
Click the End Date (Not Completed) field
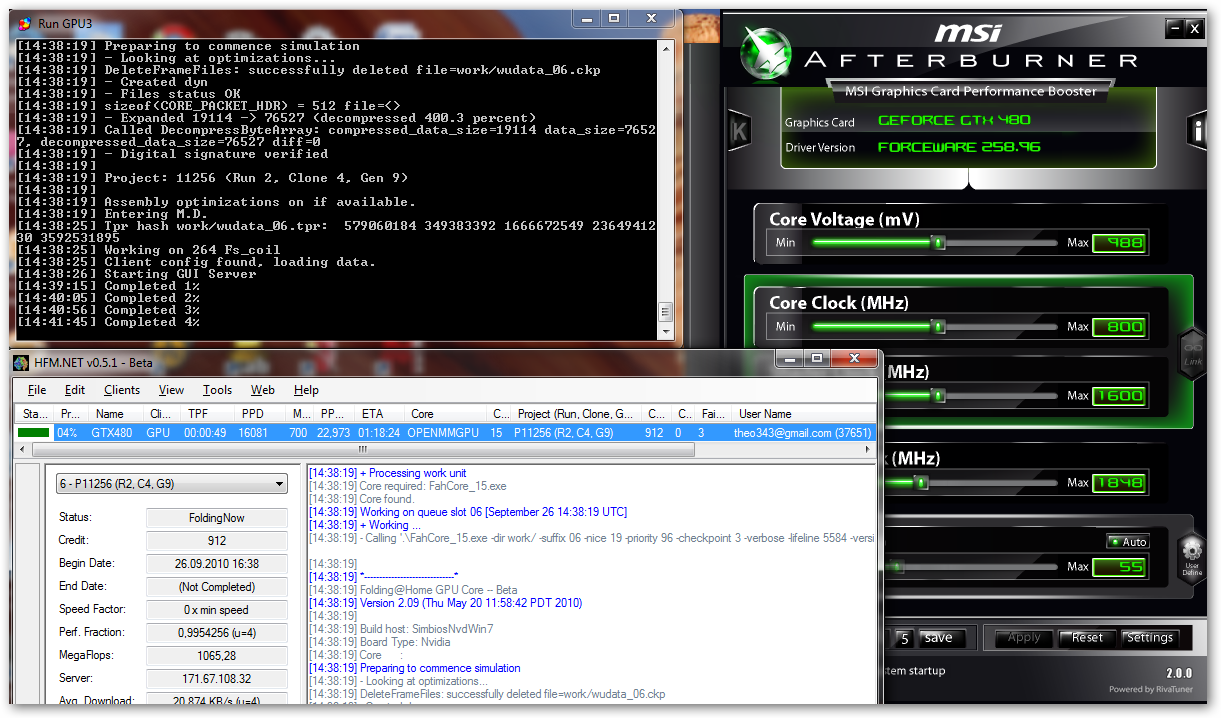(217, 587)
